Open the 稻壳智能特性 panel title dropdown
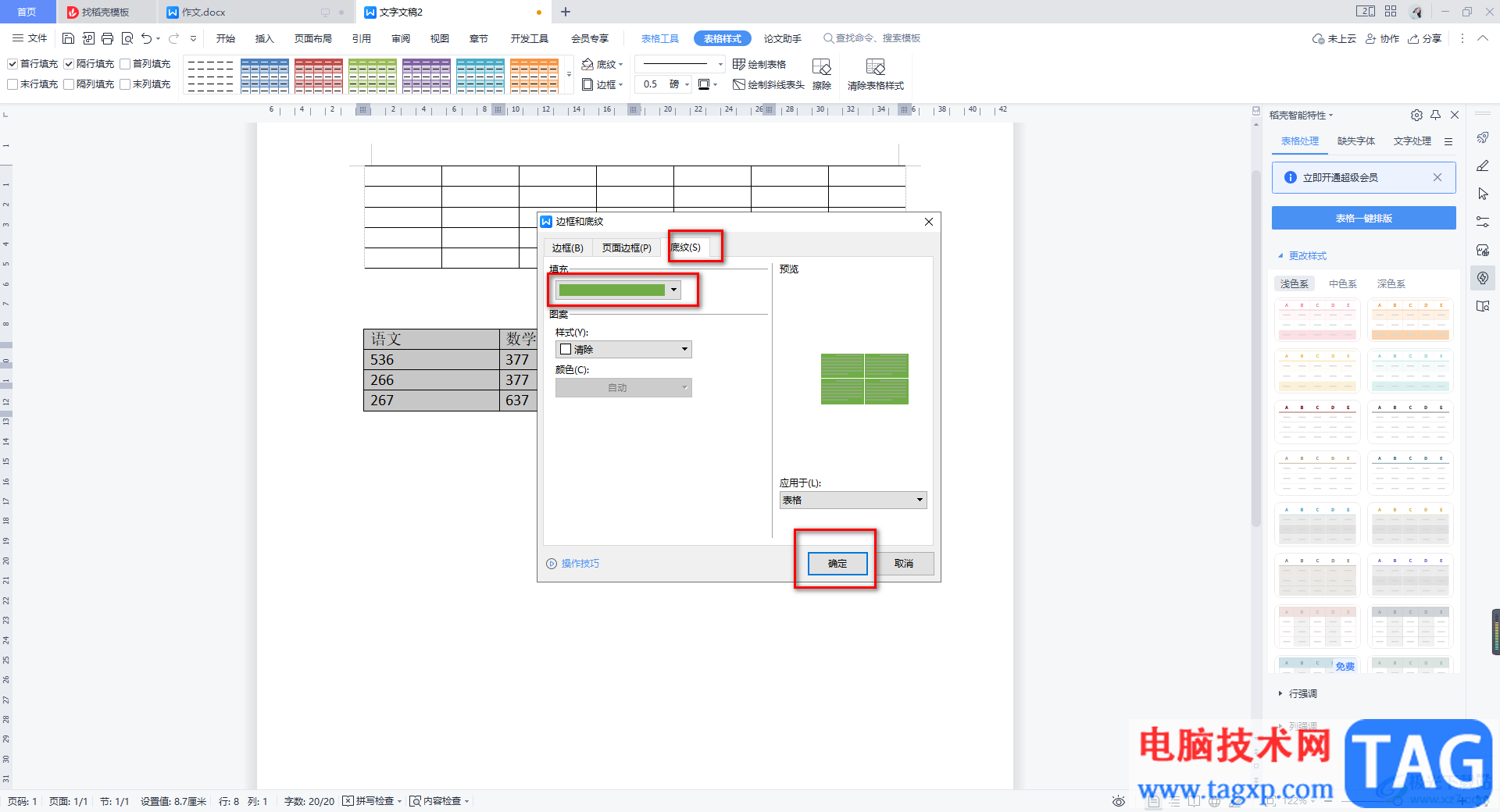This screenshot has height=812, width=1500. [1302, 115]
